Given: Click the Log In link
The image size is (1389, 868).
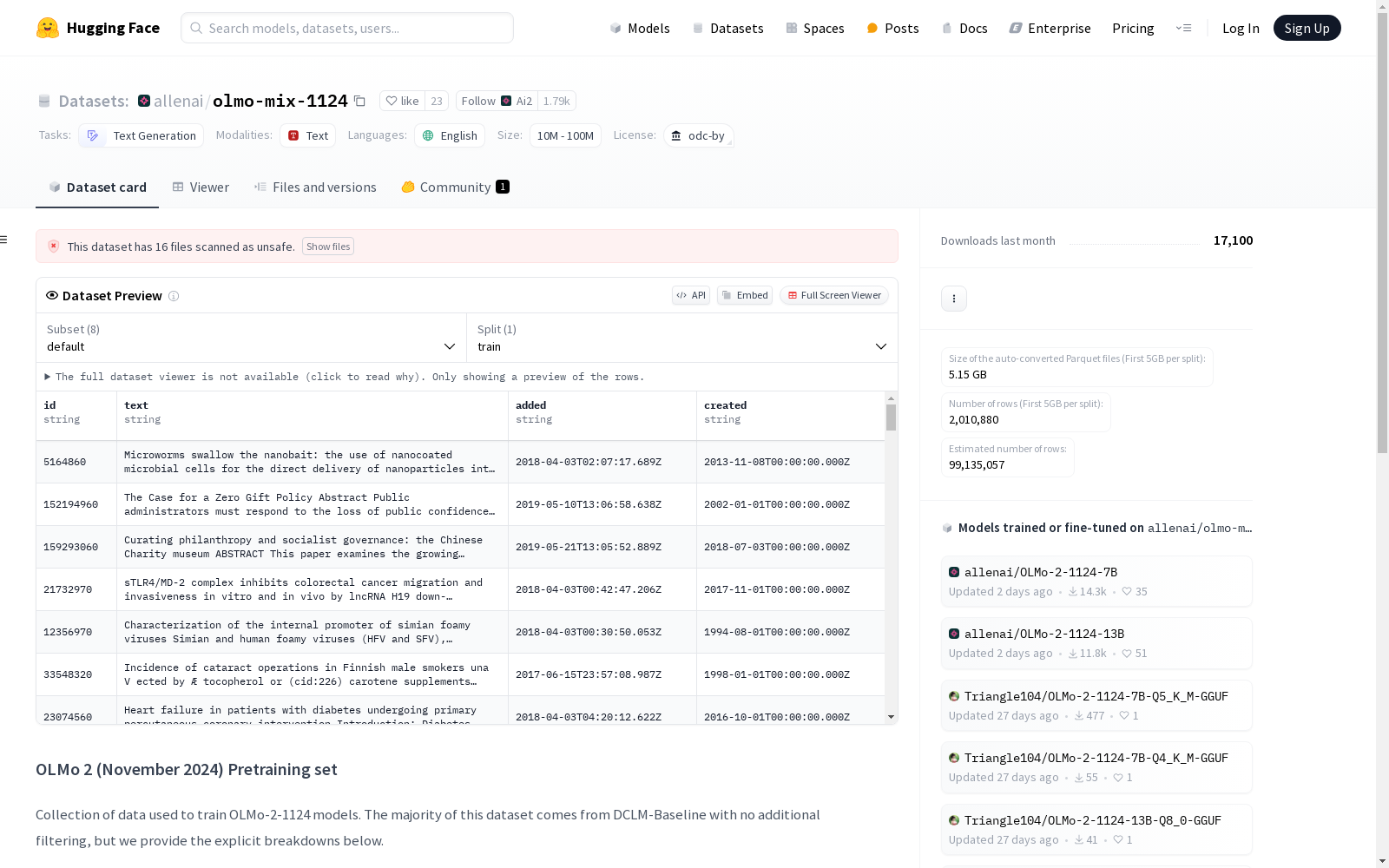Looking at the screenshot, I should 1241,28.
